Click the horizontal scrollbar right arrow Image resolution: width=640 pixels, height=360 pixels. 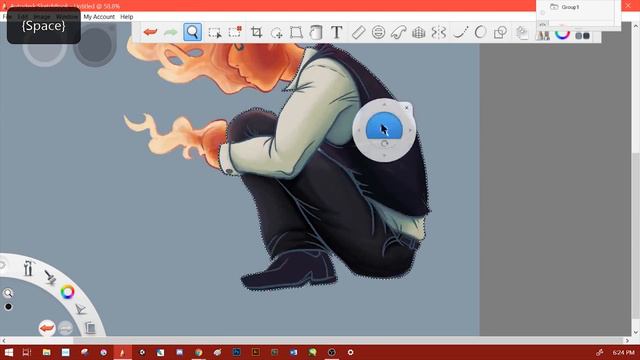(627, 340)
